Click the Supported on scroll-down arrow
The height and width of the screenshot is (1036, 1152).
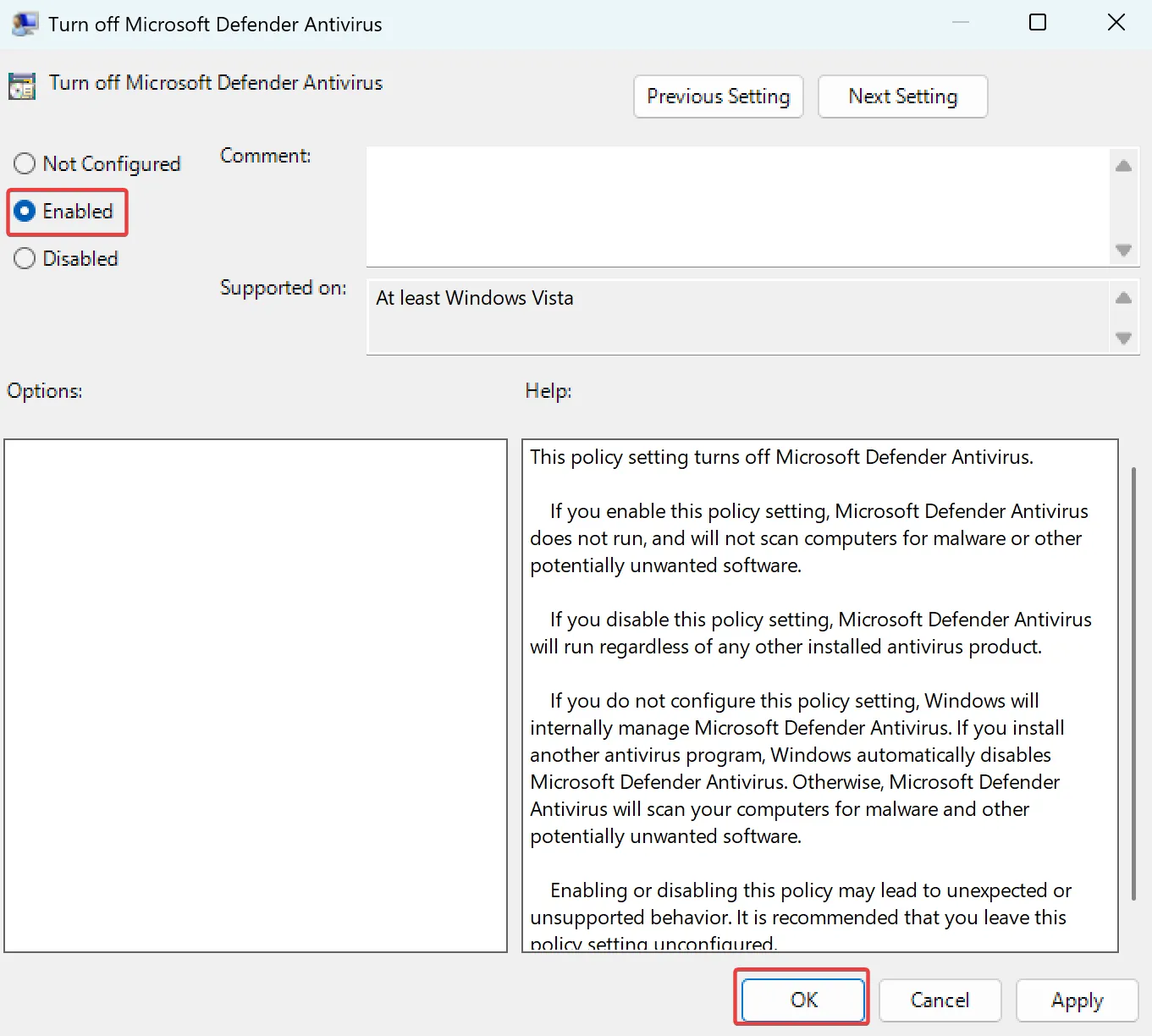point(1123,338)
